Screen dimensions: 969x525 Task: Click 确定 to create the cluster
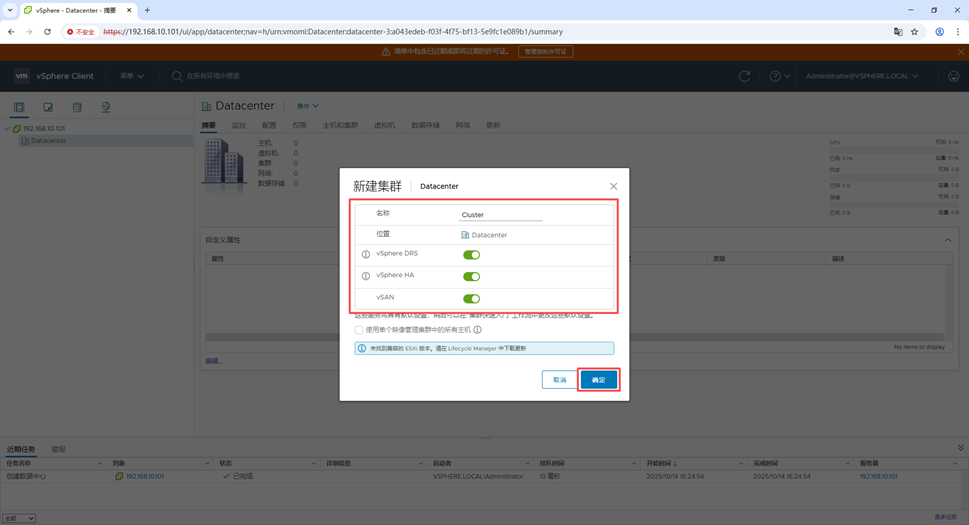click(x=598, y=380)
